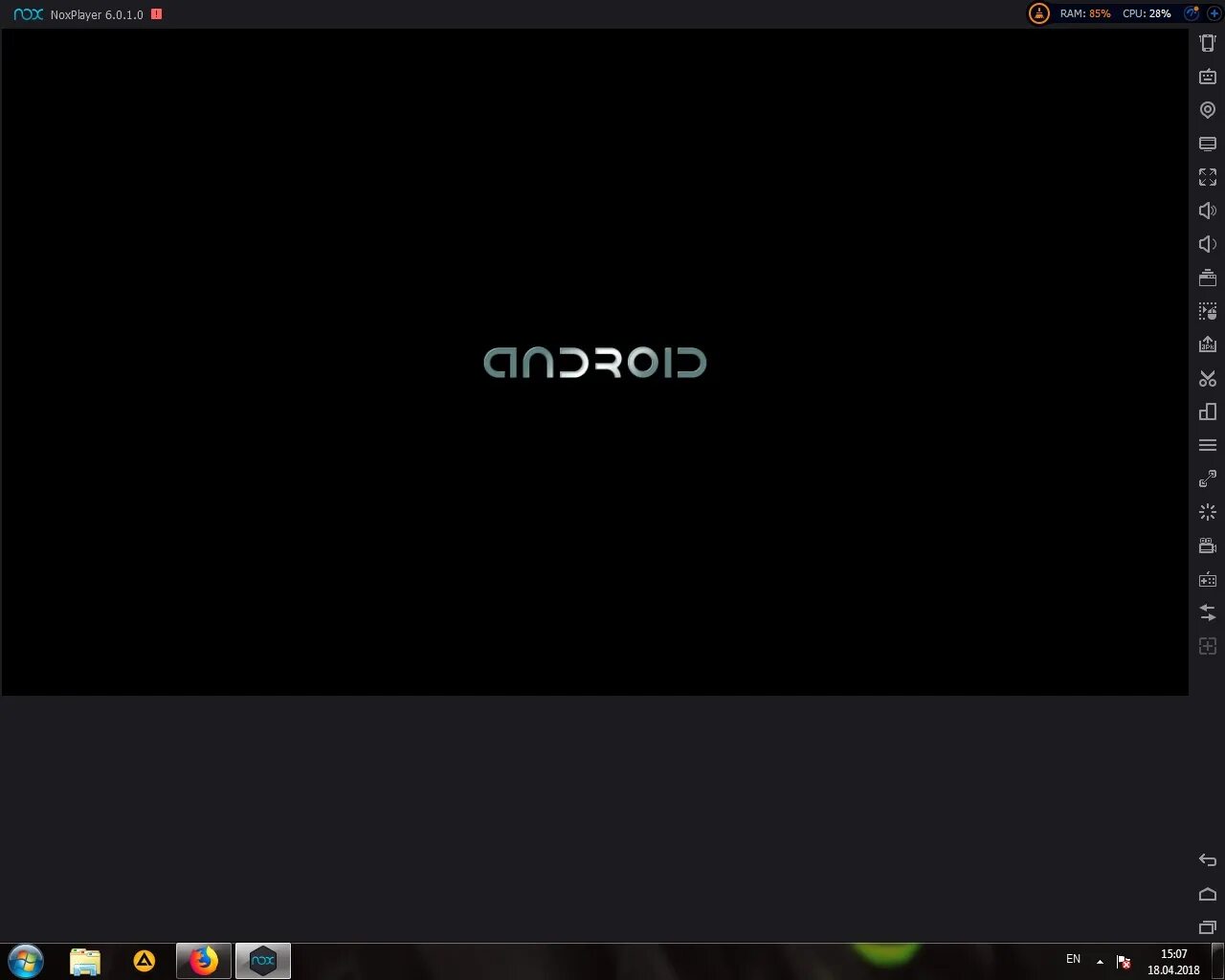Click the diagonal resize arrows icon

click(x=1208, y=479)
